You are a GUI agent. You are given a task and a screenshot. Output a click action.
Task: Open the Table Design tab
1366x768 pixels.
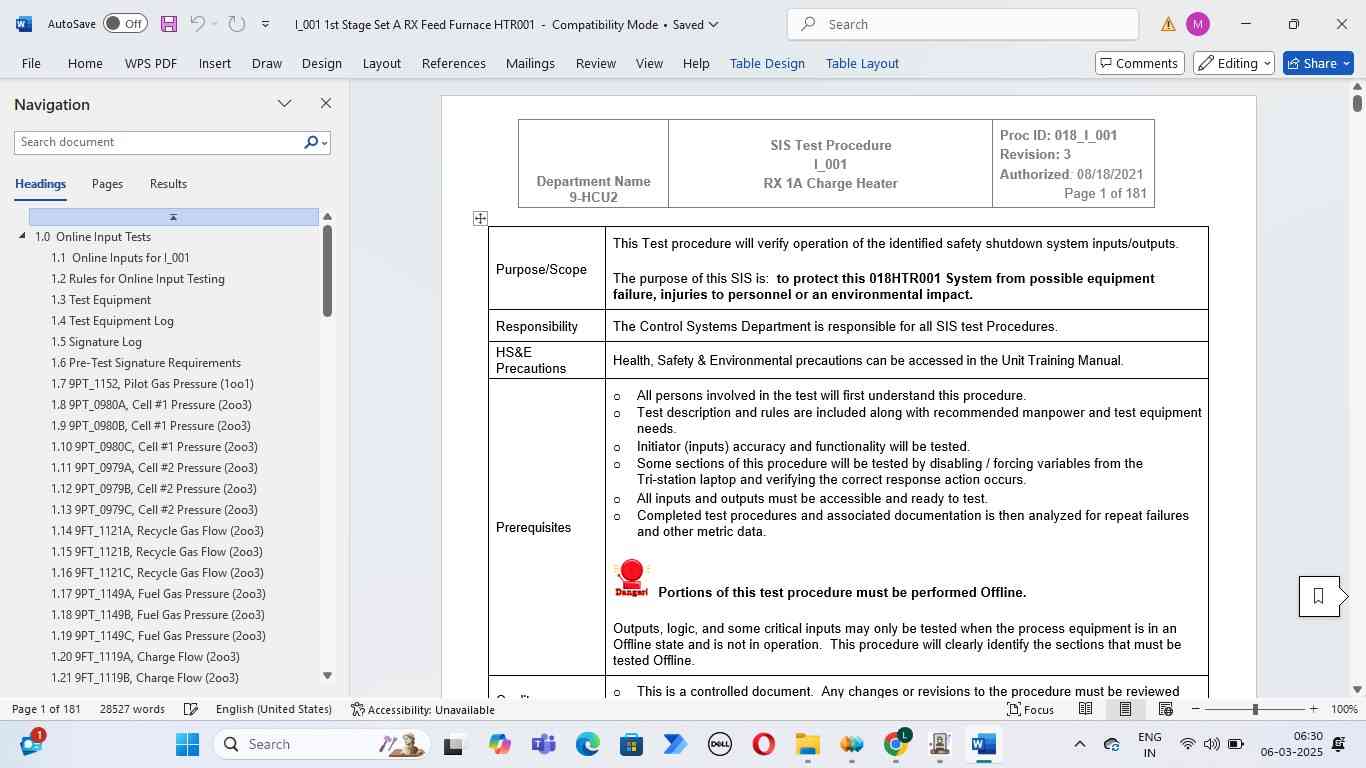pyautogui.click(x=767, y=63)
